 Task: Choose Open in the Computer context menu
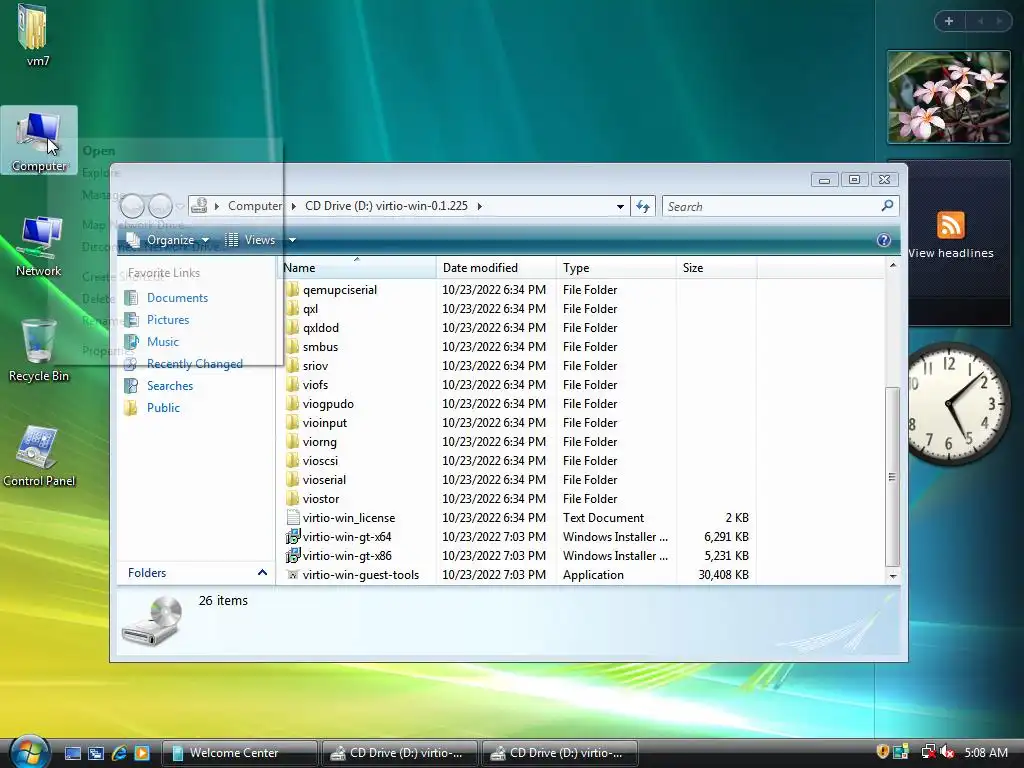tap(99, 151)
